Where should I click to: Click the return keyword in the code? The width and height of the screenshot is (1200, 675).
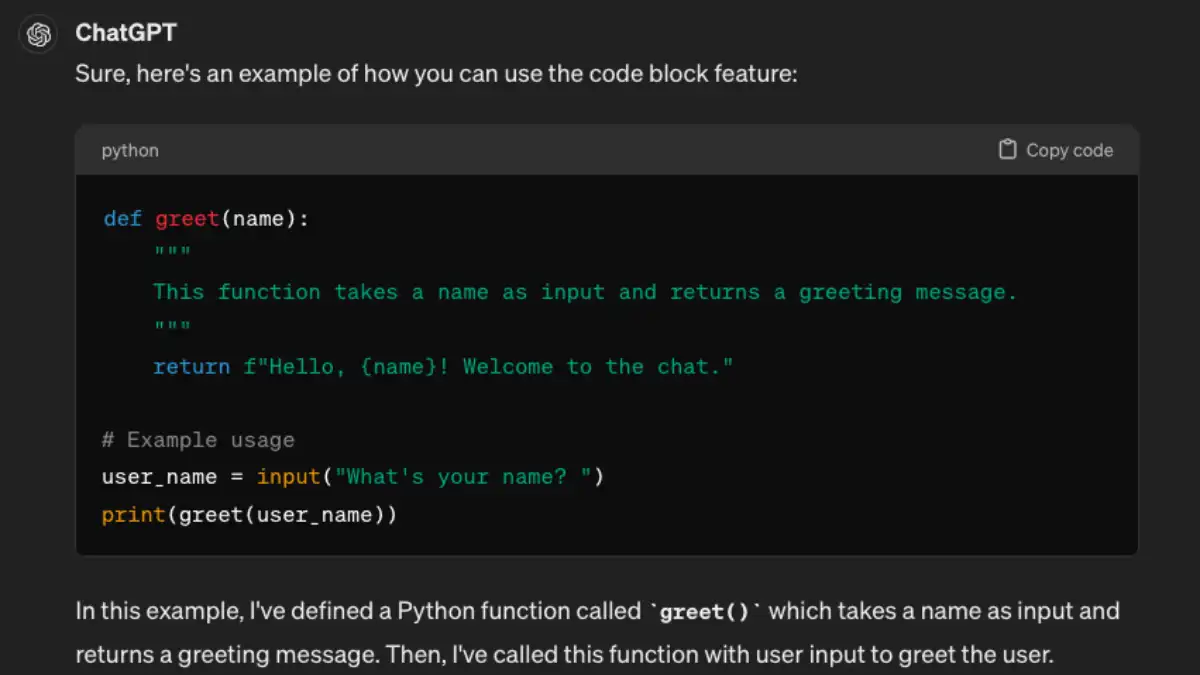(x=191, y=366)
